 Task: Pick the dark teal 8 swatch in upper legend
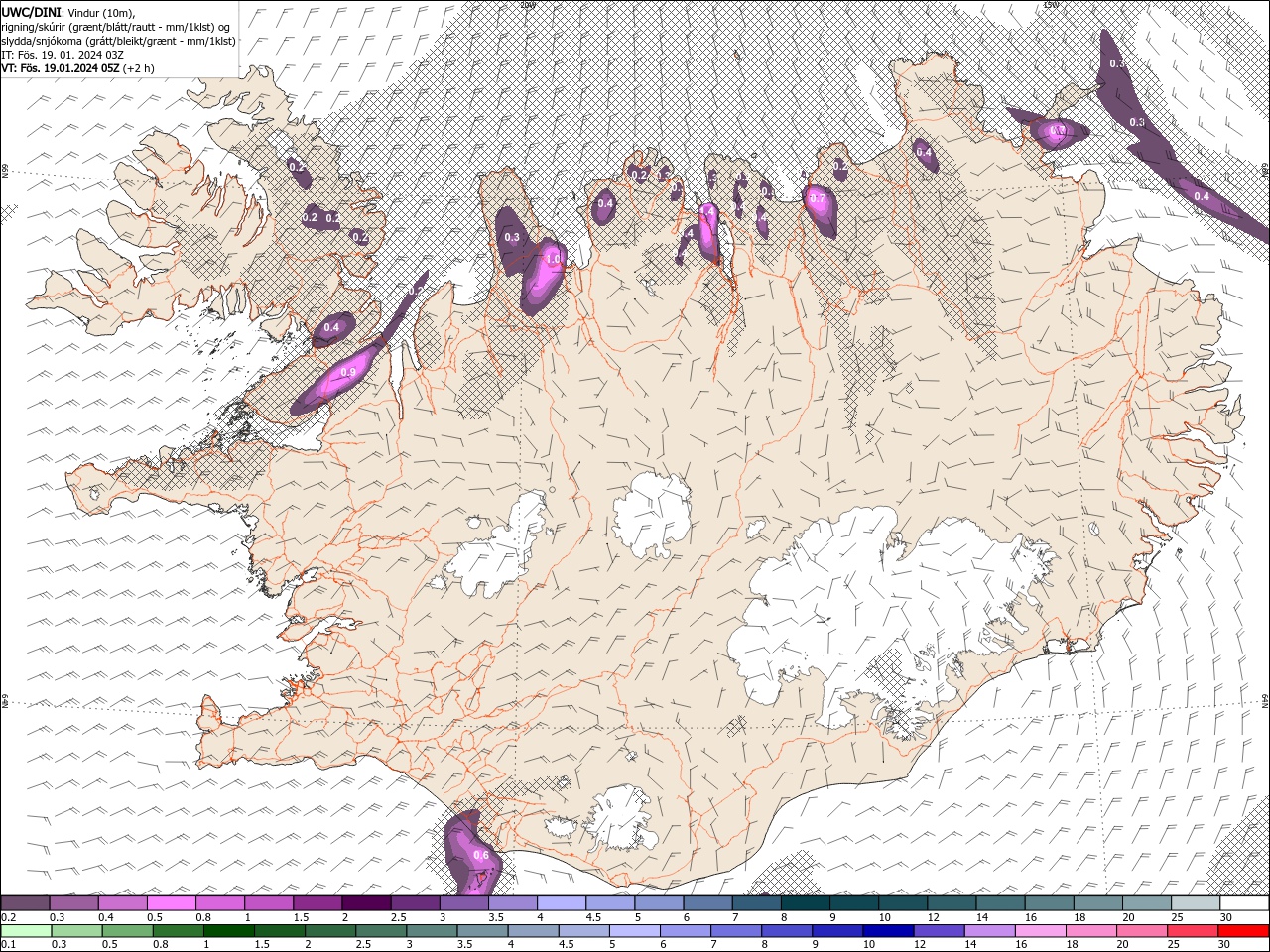806,903
